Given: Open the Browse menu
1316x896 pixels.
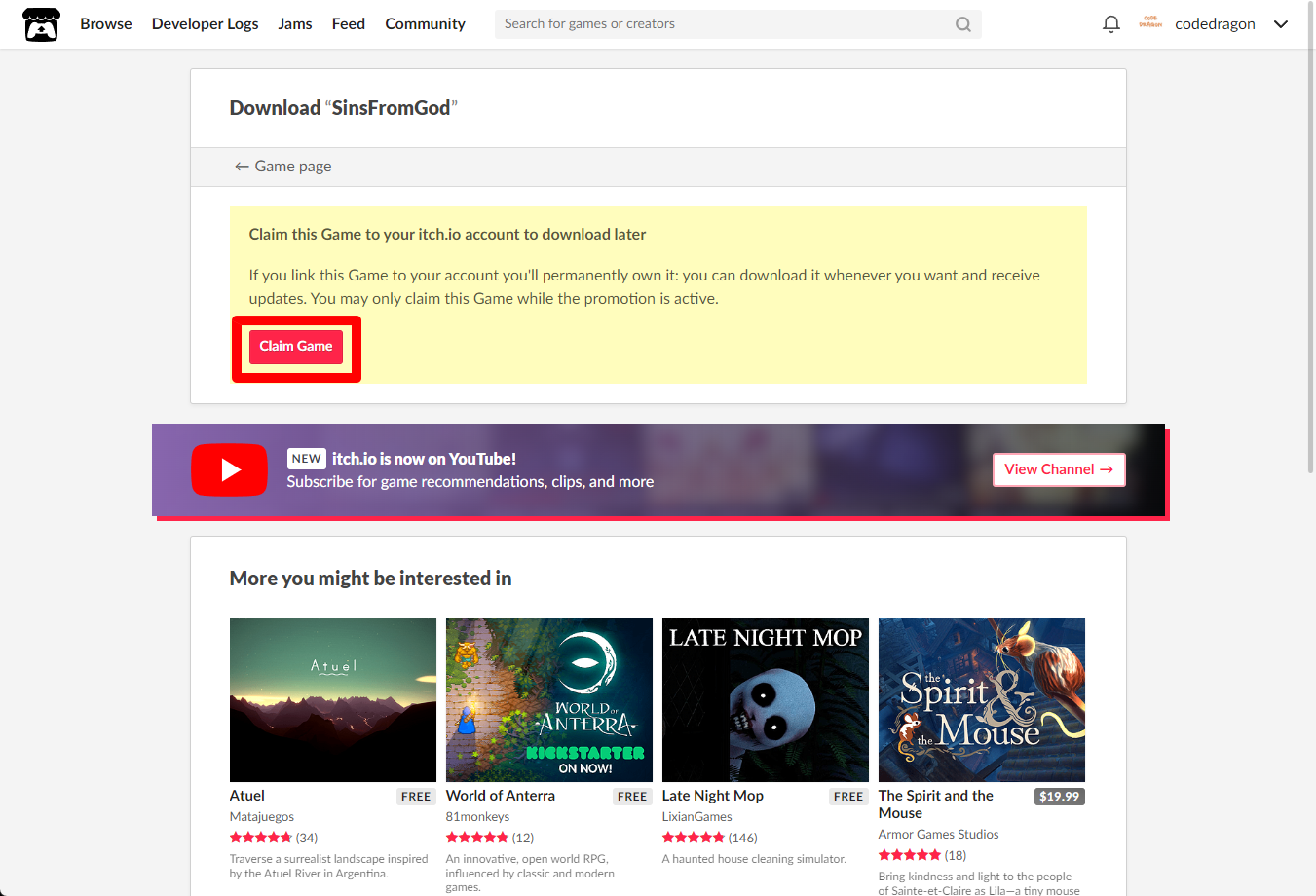Looking at the screenshot, I should click(x=106, y=23).
